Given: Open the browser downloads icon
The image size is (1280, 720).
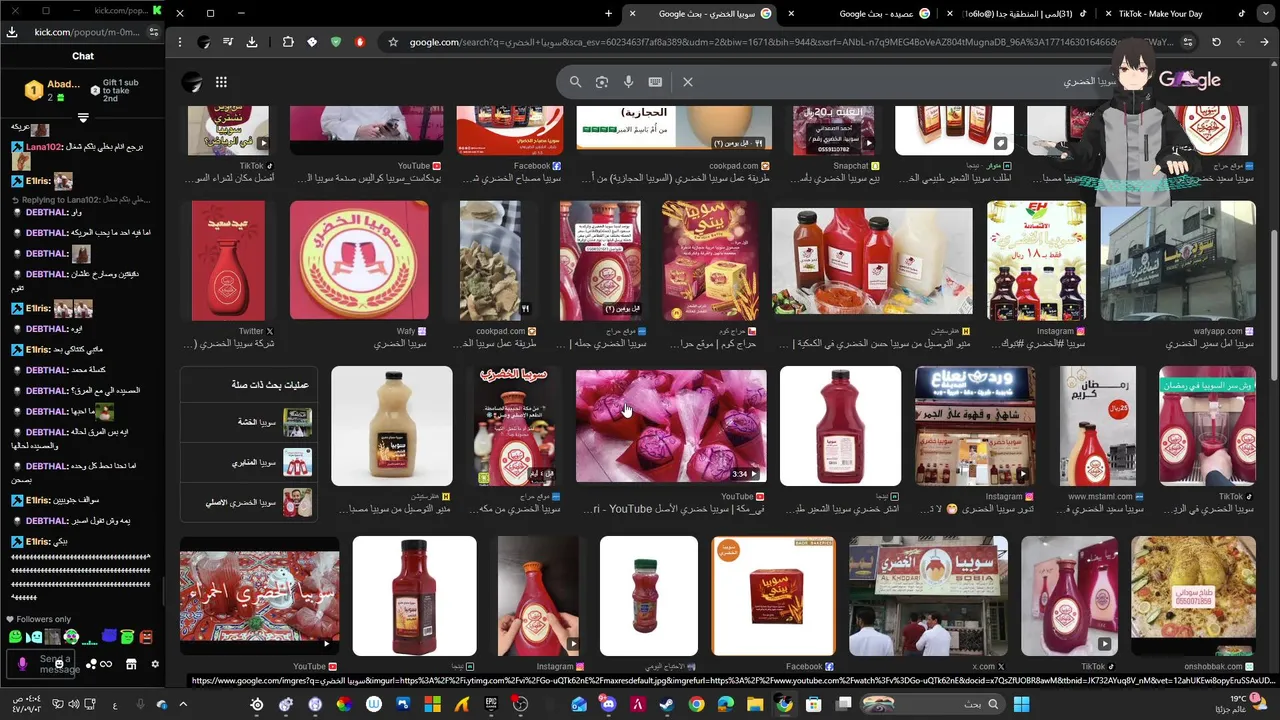Looking at the screenshot, I should 252,42.
